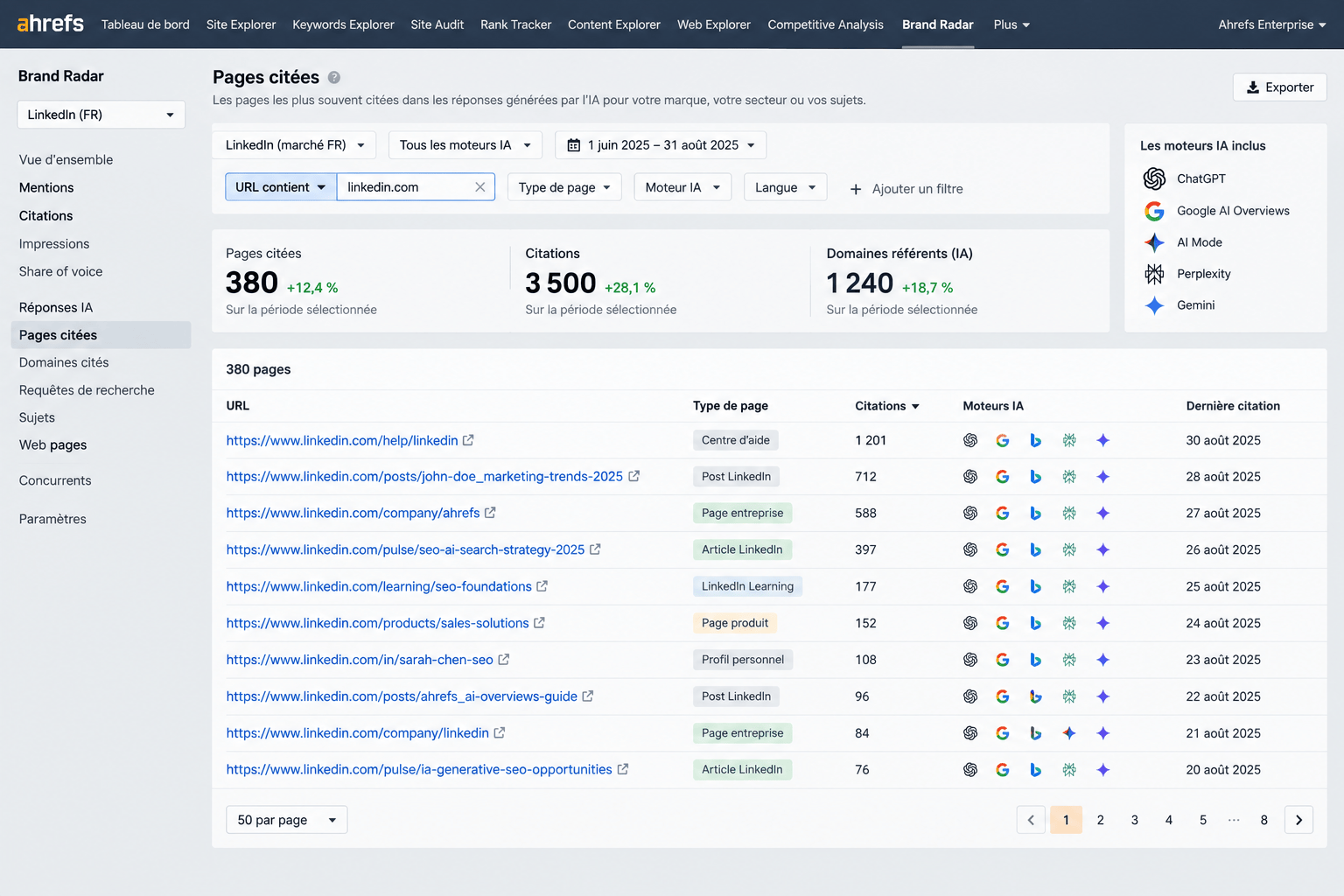Image resolution: width=1344 pixels, height=896 pixels.
Task: Click the Google icon in the company/ahrefs row
Action: pyautogui.click(x=1003, y=514)
